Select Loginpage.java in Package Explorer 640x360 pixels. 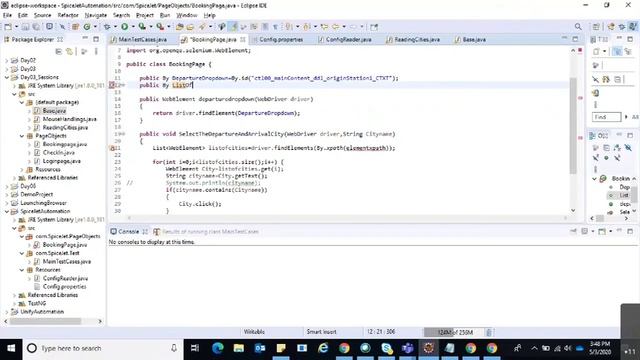(61, 161)
